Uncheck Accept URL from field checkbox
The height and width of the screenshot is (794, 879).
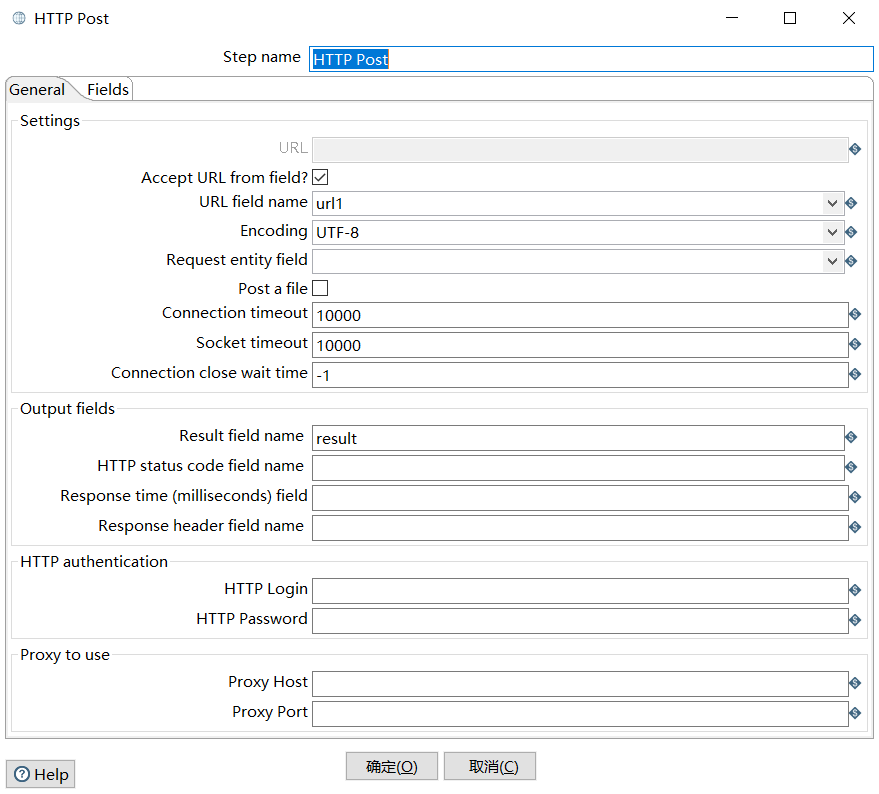click(x=320, y=177)
